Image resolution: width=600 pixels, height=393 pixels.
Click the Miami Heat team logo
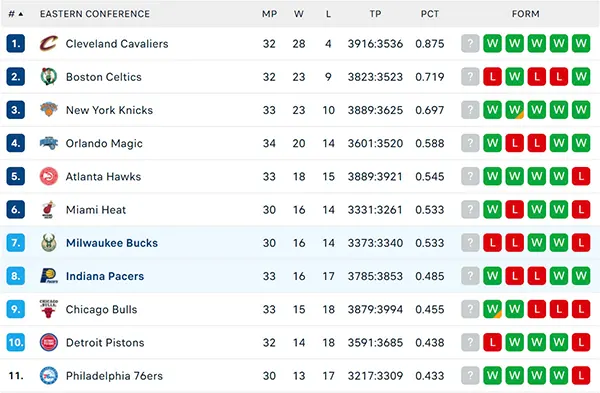pyautogui.click(x=48, y=210)
